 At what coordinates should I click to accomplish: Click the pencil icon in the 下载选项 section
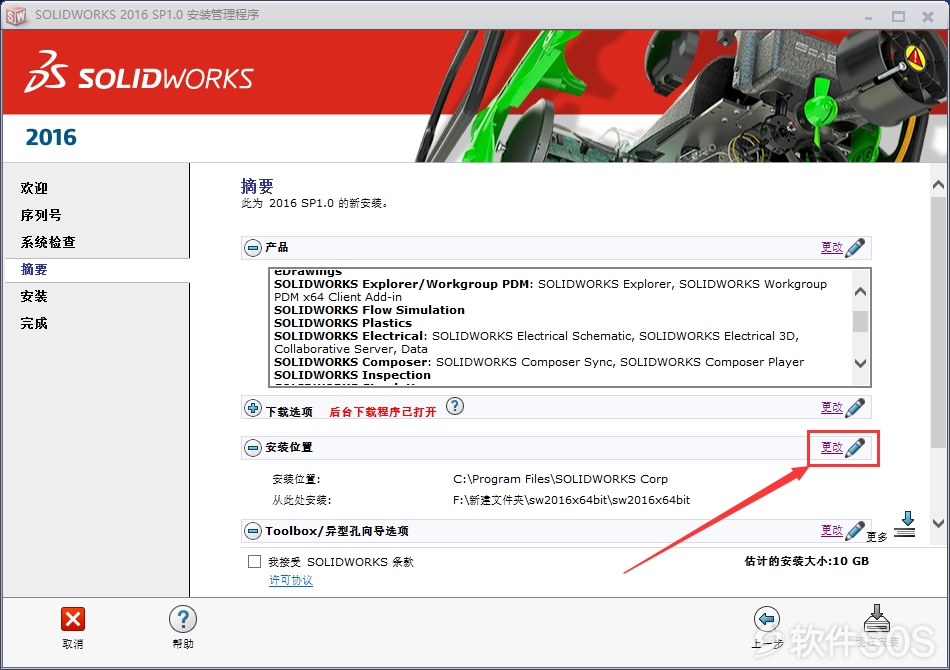(855, 407)
